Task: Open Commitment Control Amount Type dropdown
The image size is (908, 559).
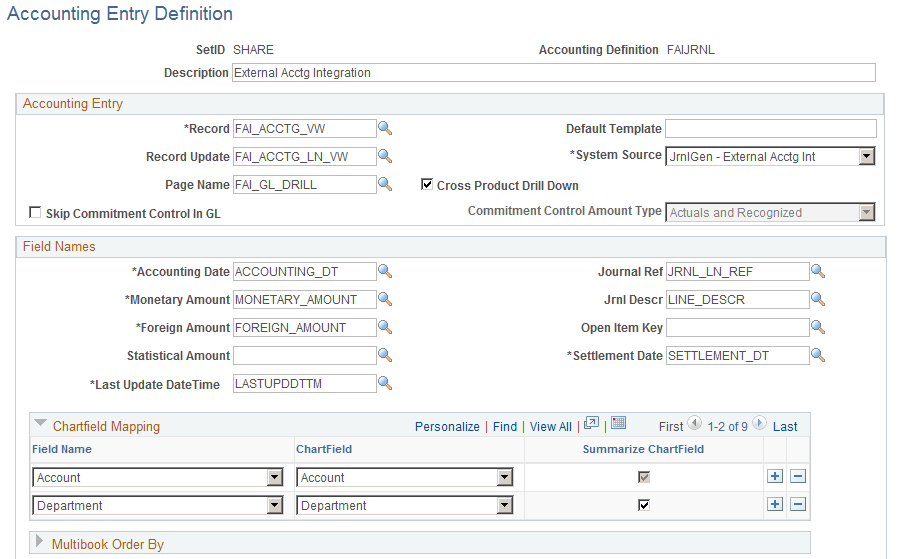Action: pos(866,213)
